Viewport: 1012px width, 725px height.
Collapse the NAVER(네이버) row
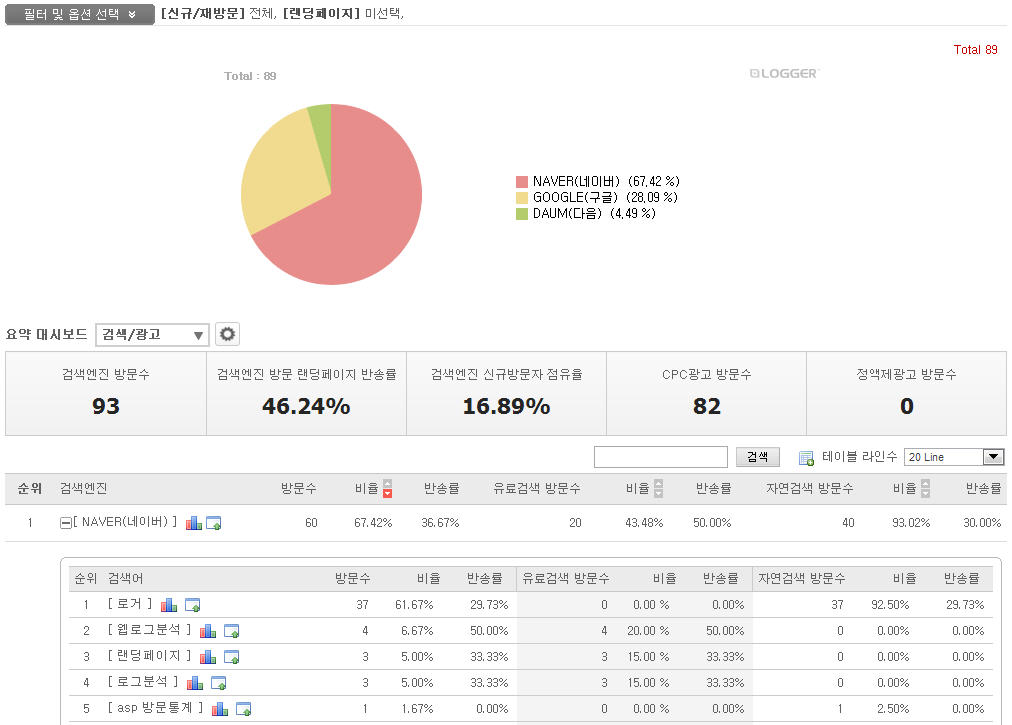pyautogui.click(x=66, y=523)
